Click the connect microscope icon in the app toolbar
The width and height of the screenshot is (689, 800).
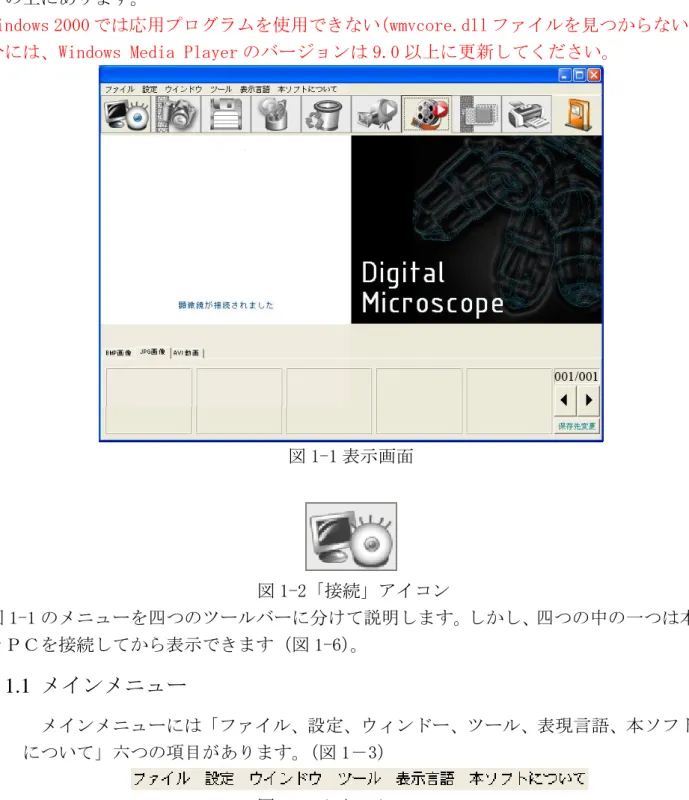click(127, 114)
